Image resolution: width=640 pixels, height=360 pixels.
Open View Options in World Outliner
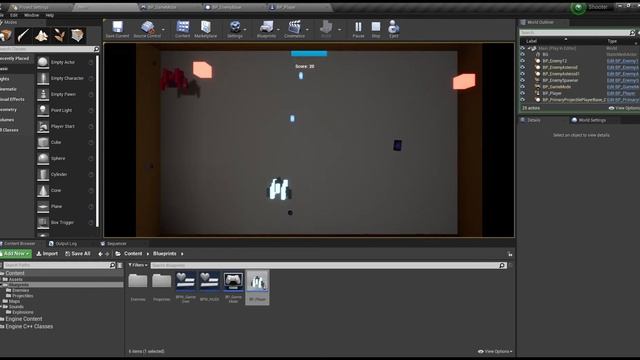coord(624,108)
